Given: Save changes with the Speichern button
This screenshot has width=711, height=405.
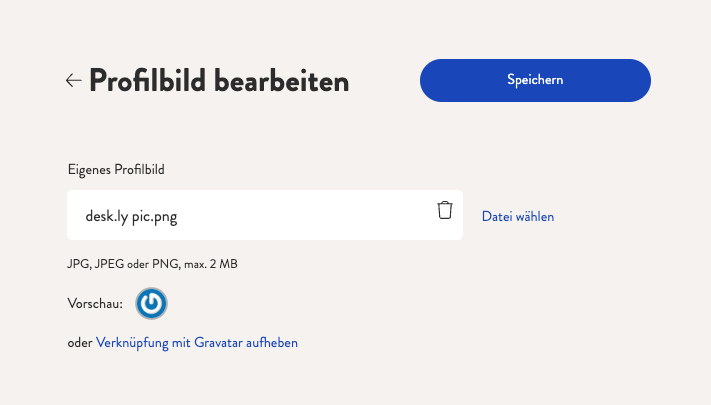Looking at the screenshot, I should 535,80.
